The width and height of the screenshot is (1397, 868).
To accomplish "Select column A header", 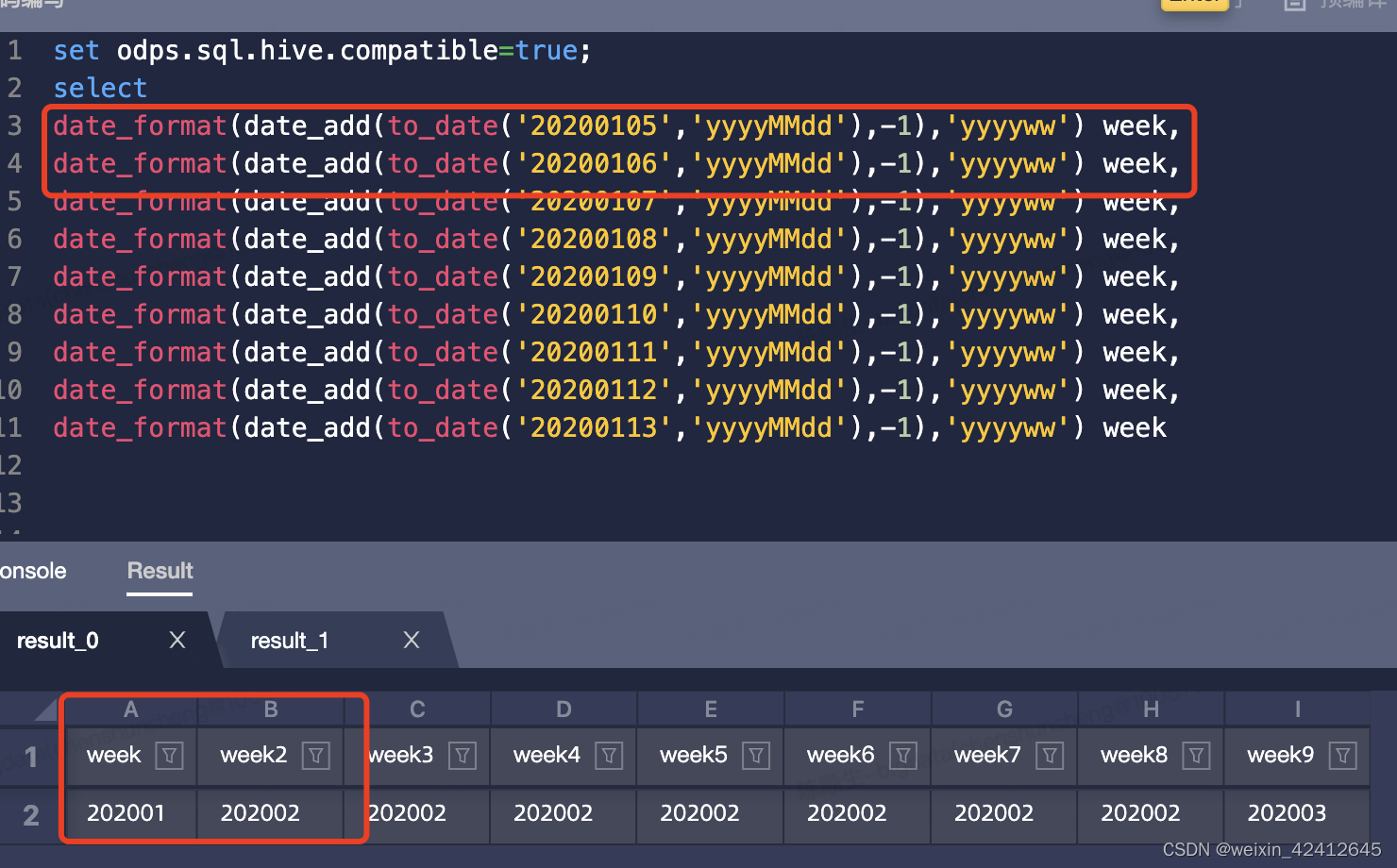I will pos(130,709).
